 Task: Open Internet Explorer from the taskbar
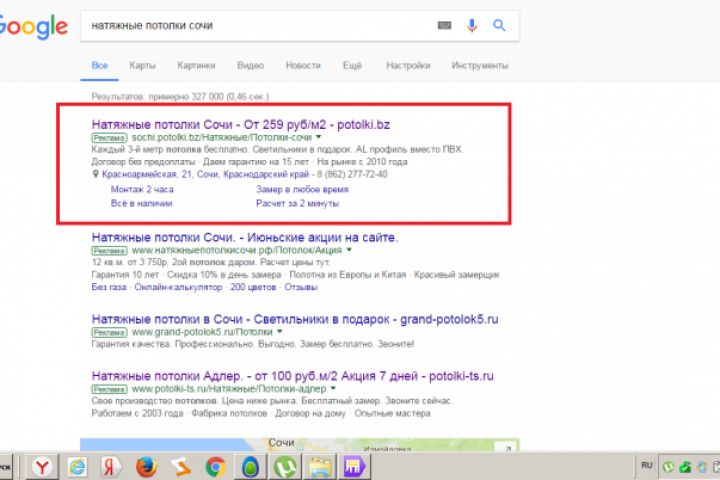tap(78, 467)
